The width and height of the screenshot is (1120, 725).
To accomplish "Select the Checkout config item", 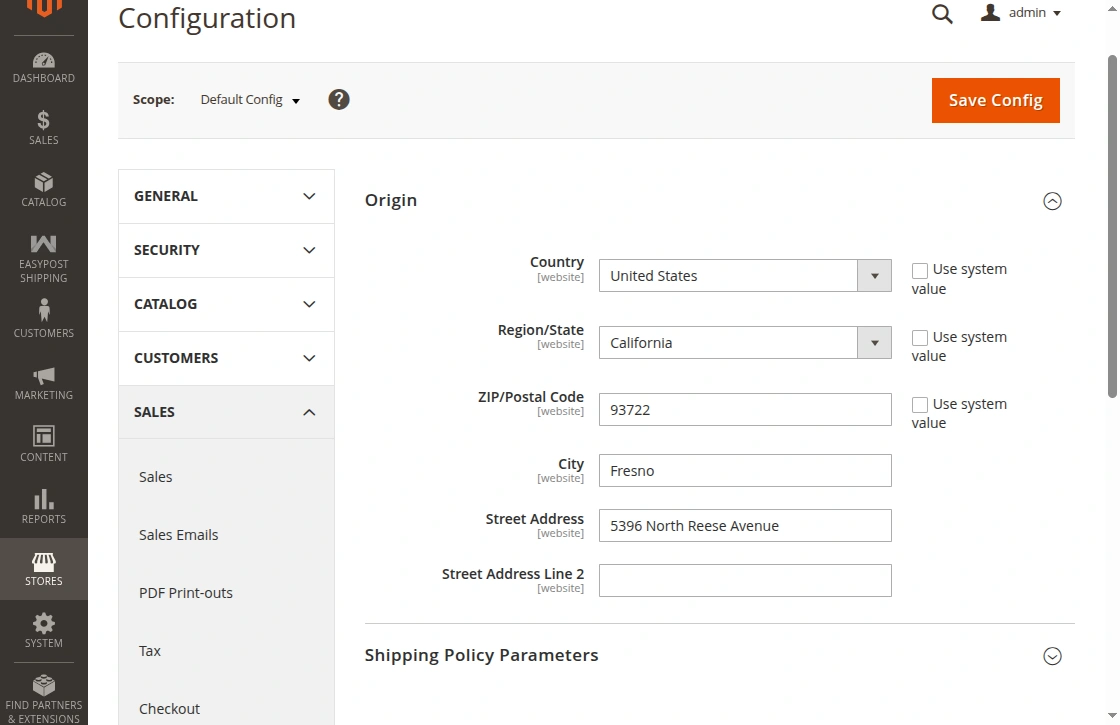I will click(x=169, y=709).
